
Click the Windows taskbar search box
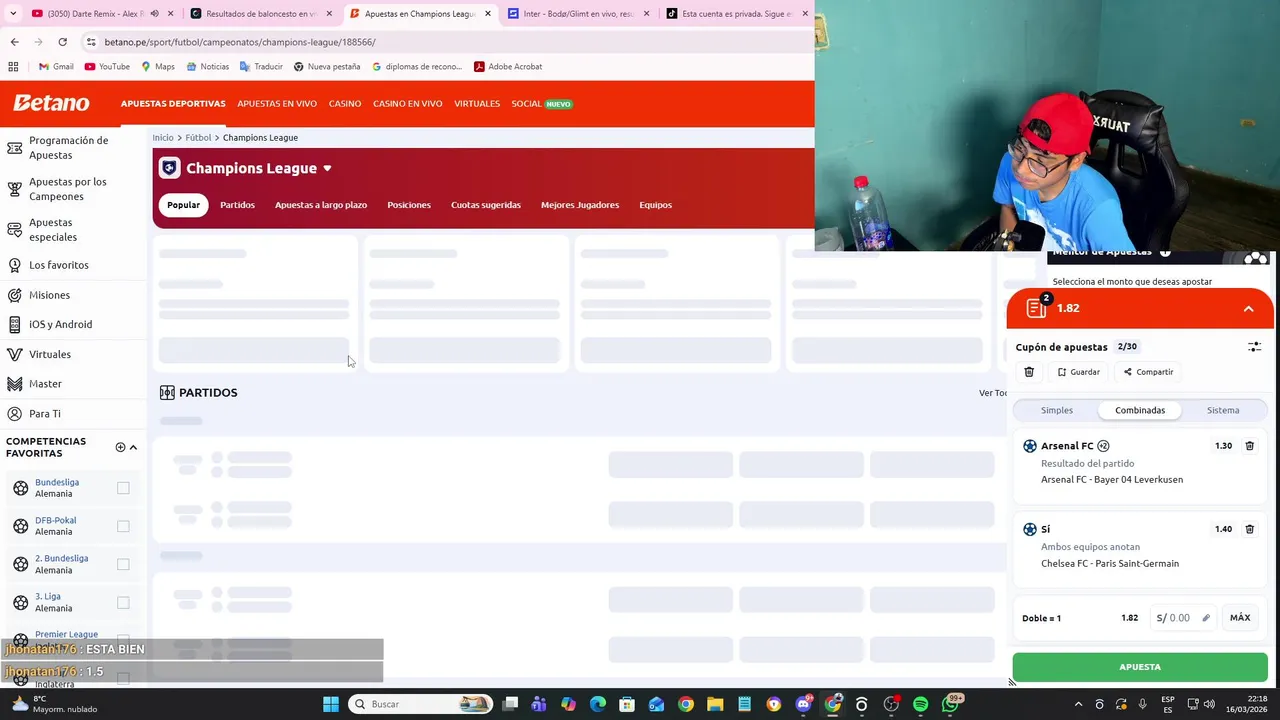[420, 704]
